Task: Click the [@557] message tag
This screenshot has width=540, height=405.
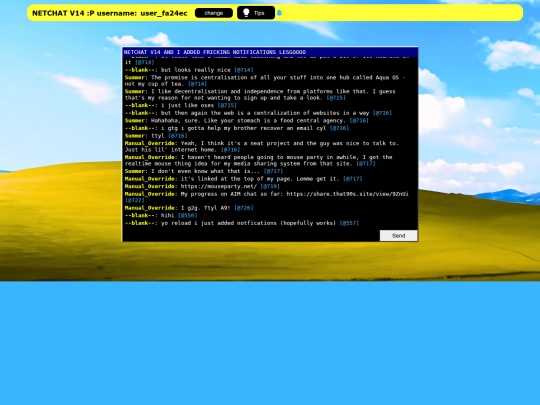Action: (x=349, y=223)
